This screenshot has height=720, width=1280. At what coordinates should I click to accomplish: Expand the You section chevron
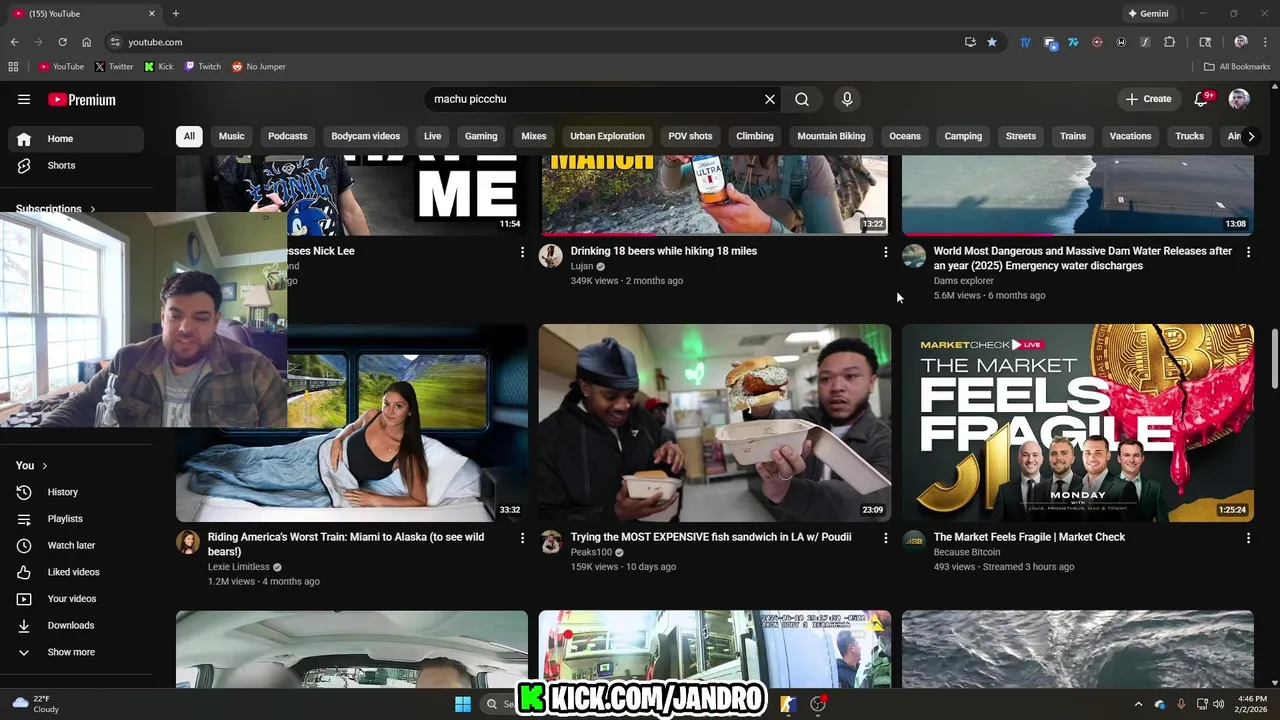pyautogui.click(x=44, y=466)
